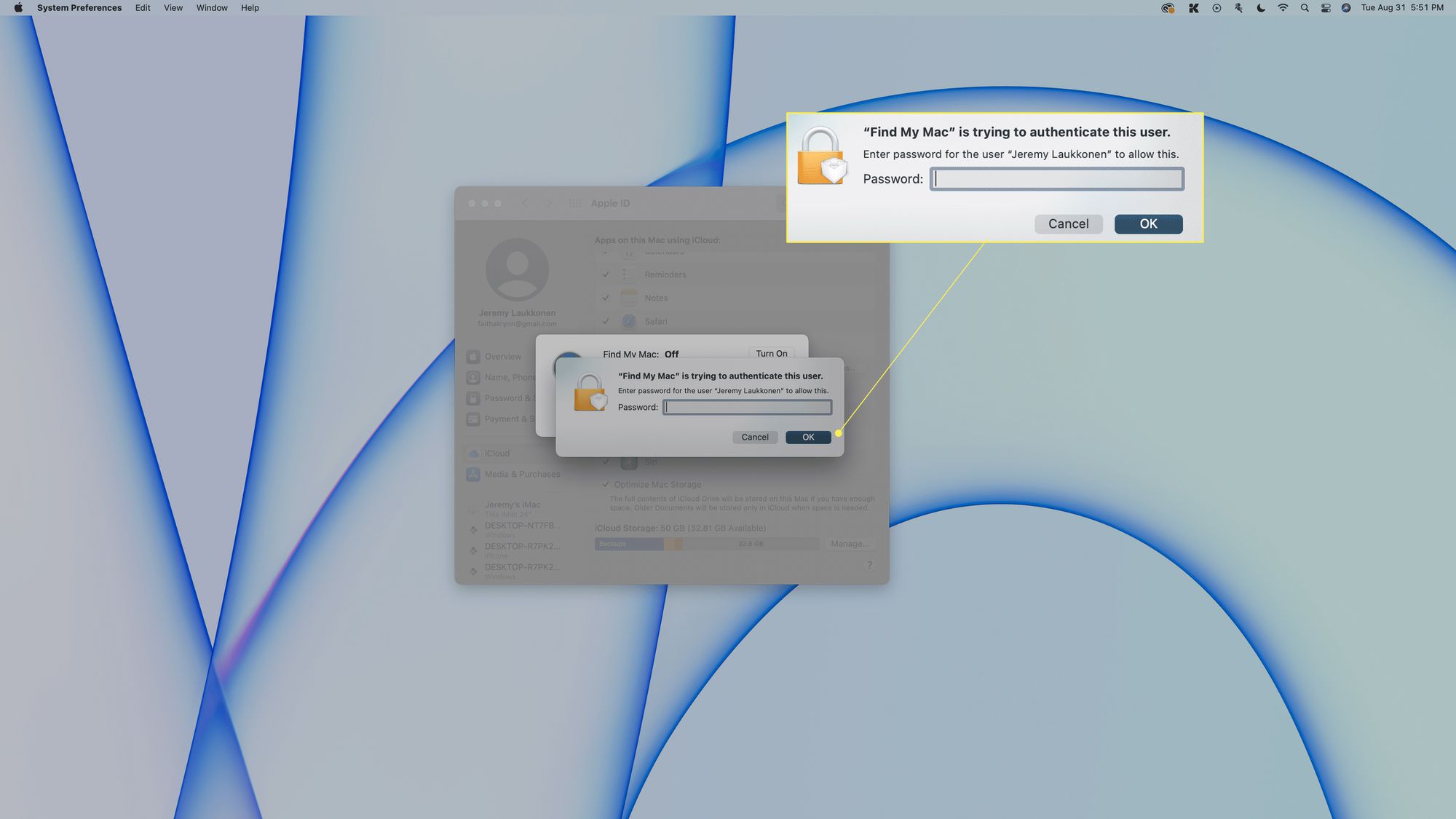Toggle the Reminders checkbox

point(606,274)
